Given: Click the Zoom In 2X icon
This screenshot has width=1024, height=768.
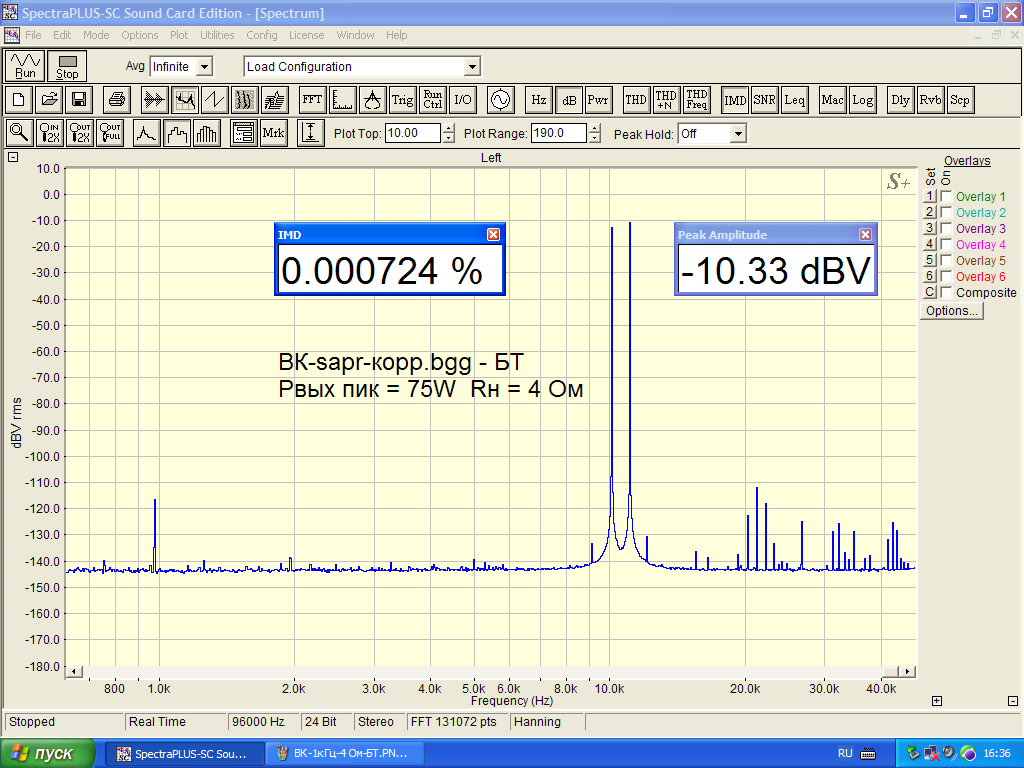Looking at the screenshot, I should (50, 133).
